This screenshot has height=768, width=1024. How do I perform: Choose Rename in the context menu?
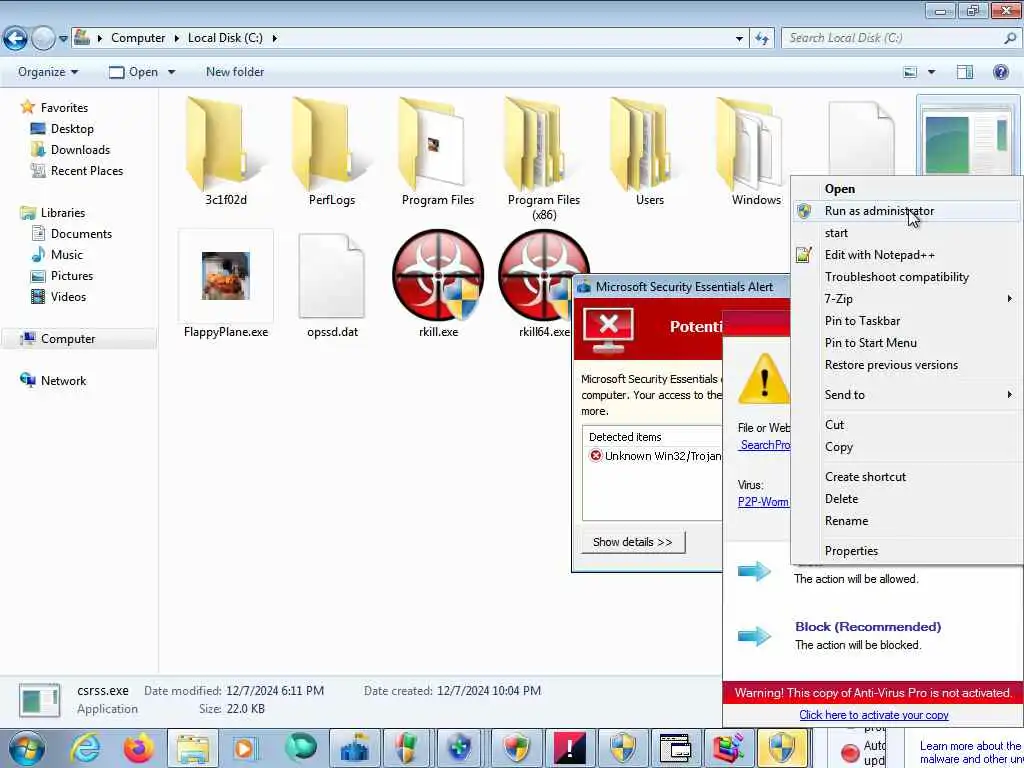click(x=906, y=521)
